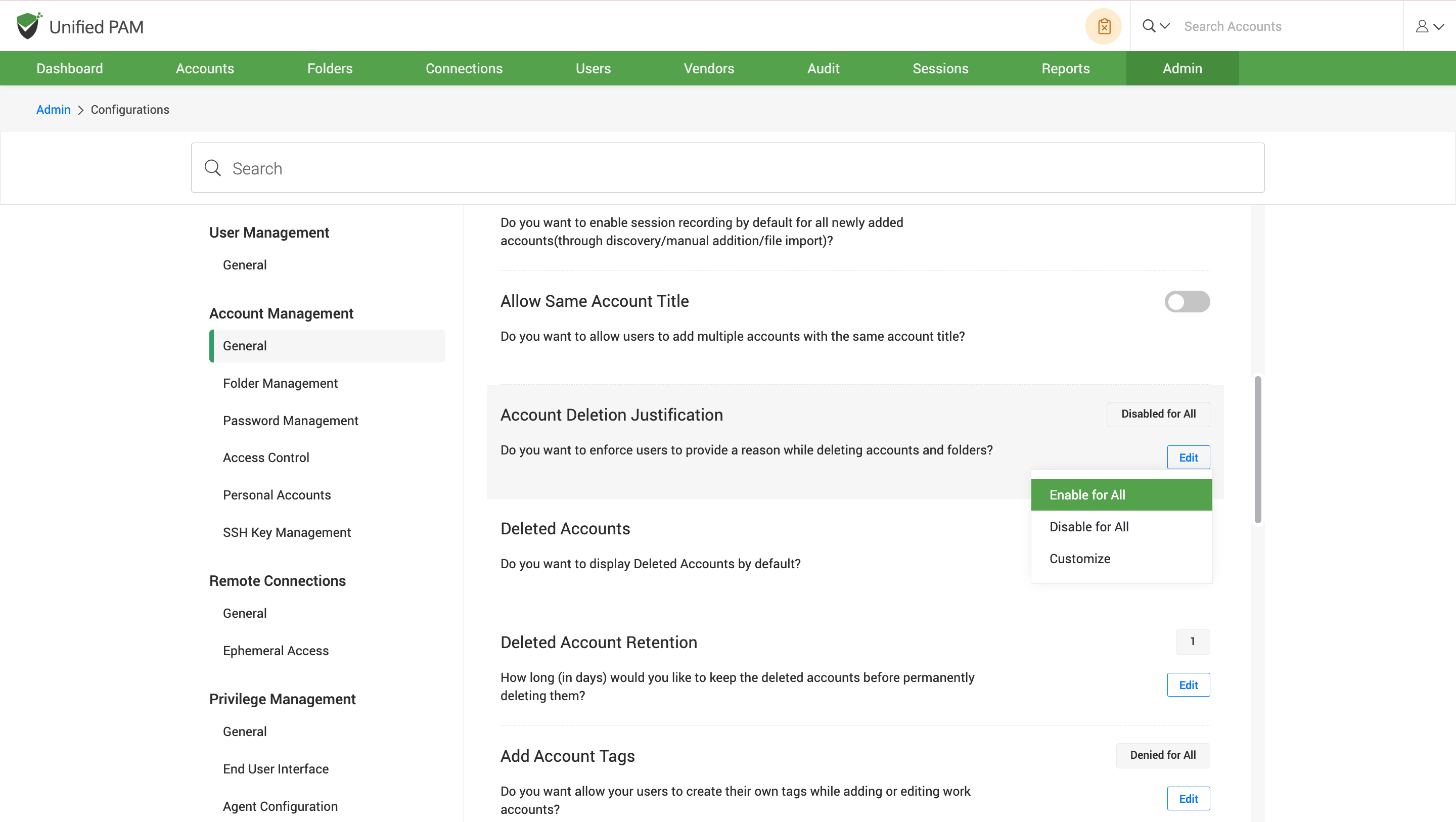The height and width of the screenshot is (822, 1456).
Task: Pick Customize in the dropdown list
Action: click(x=1079, y=559)
